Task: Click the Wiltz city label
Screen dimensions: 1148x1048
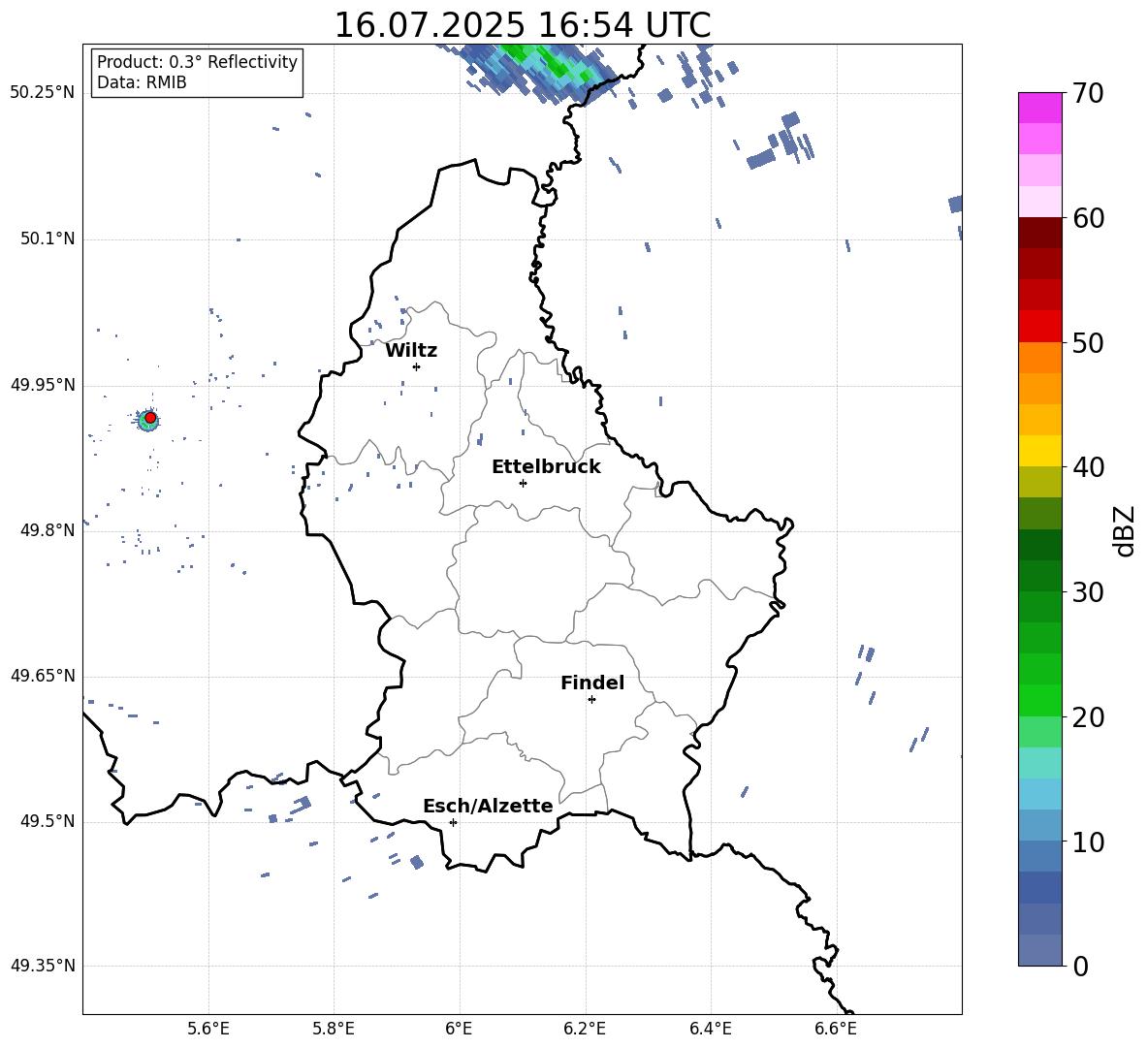Action: coord(411,351)
